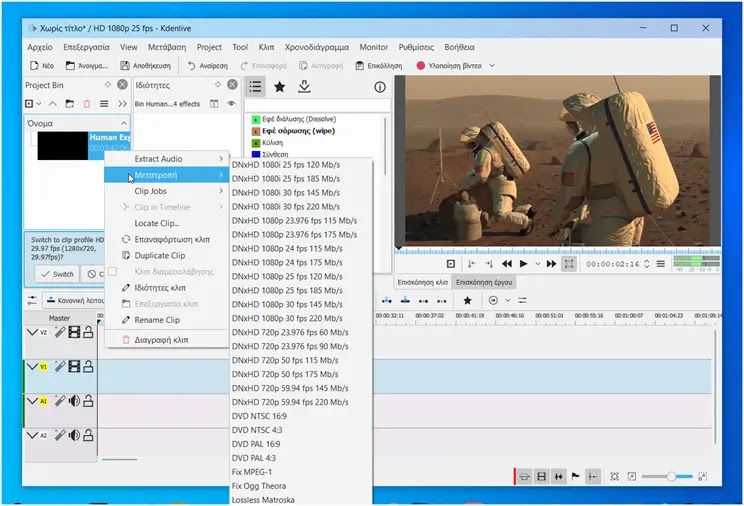Toggle the eye icon in Properties panel
The height and width of the screenshot is (506, 744).
pos(231,104)
